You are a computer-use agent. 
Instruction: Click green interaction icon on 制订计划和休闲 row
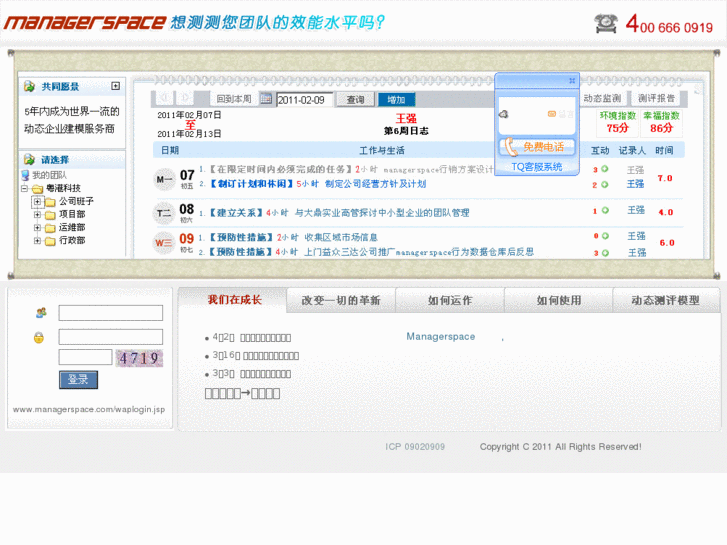tap(605, 184)
